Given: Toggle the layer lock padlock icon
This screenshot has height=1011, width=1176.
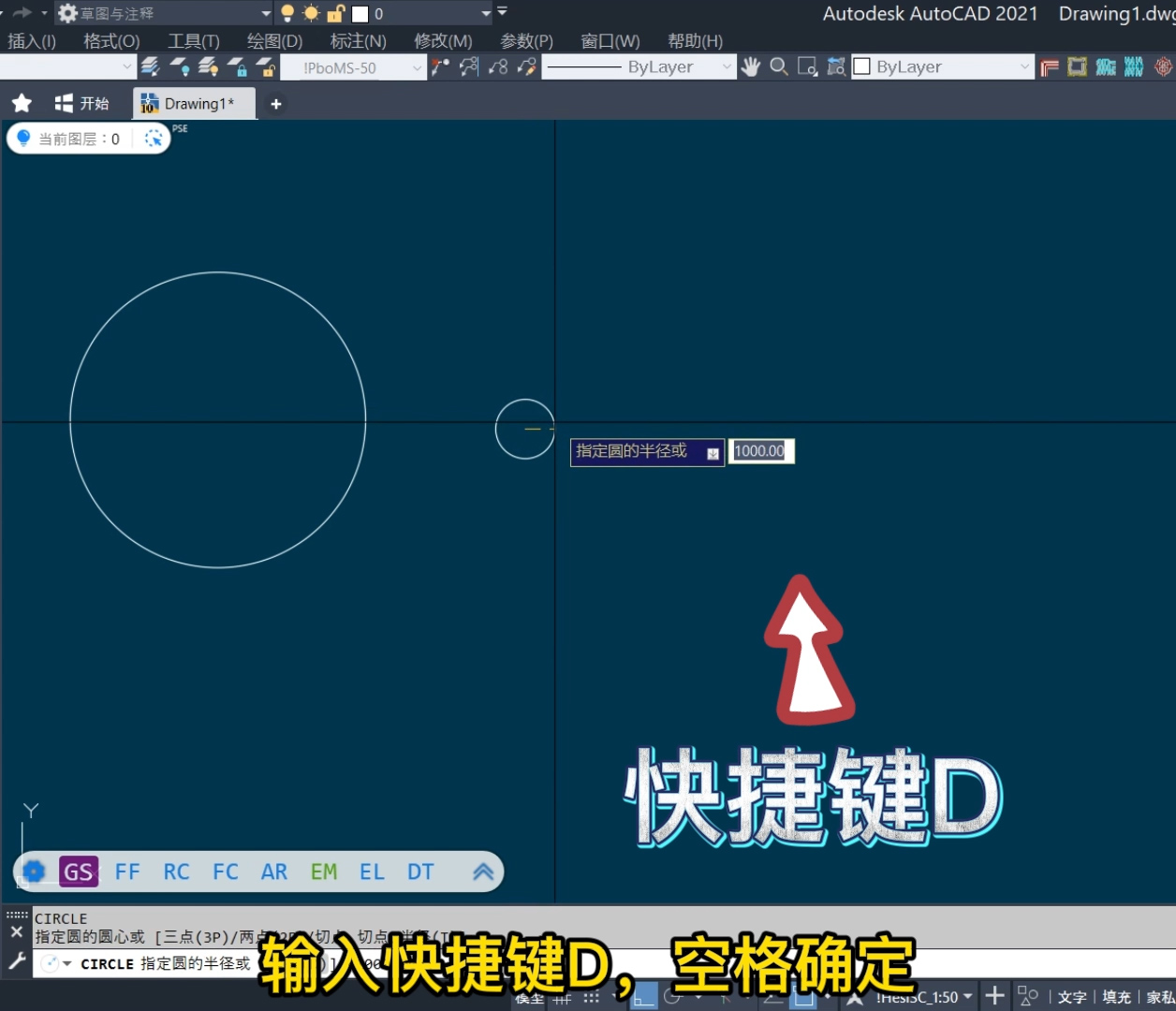Looking at the screenshot, I should 336,13.
